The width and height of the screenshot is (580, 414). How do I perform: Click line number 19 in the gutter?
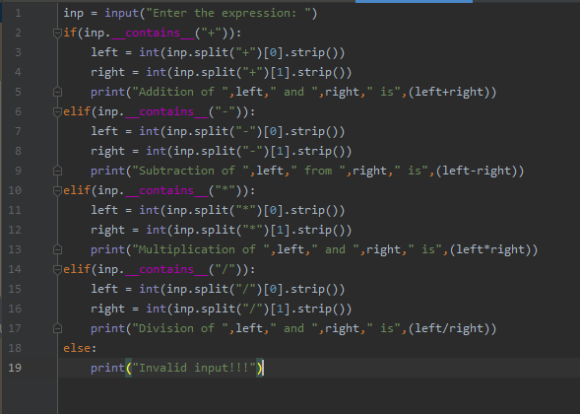coord(15,368)
